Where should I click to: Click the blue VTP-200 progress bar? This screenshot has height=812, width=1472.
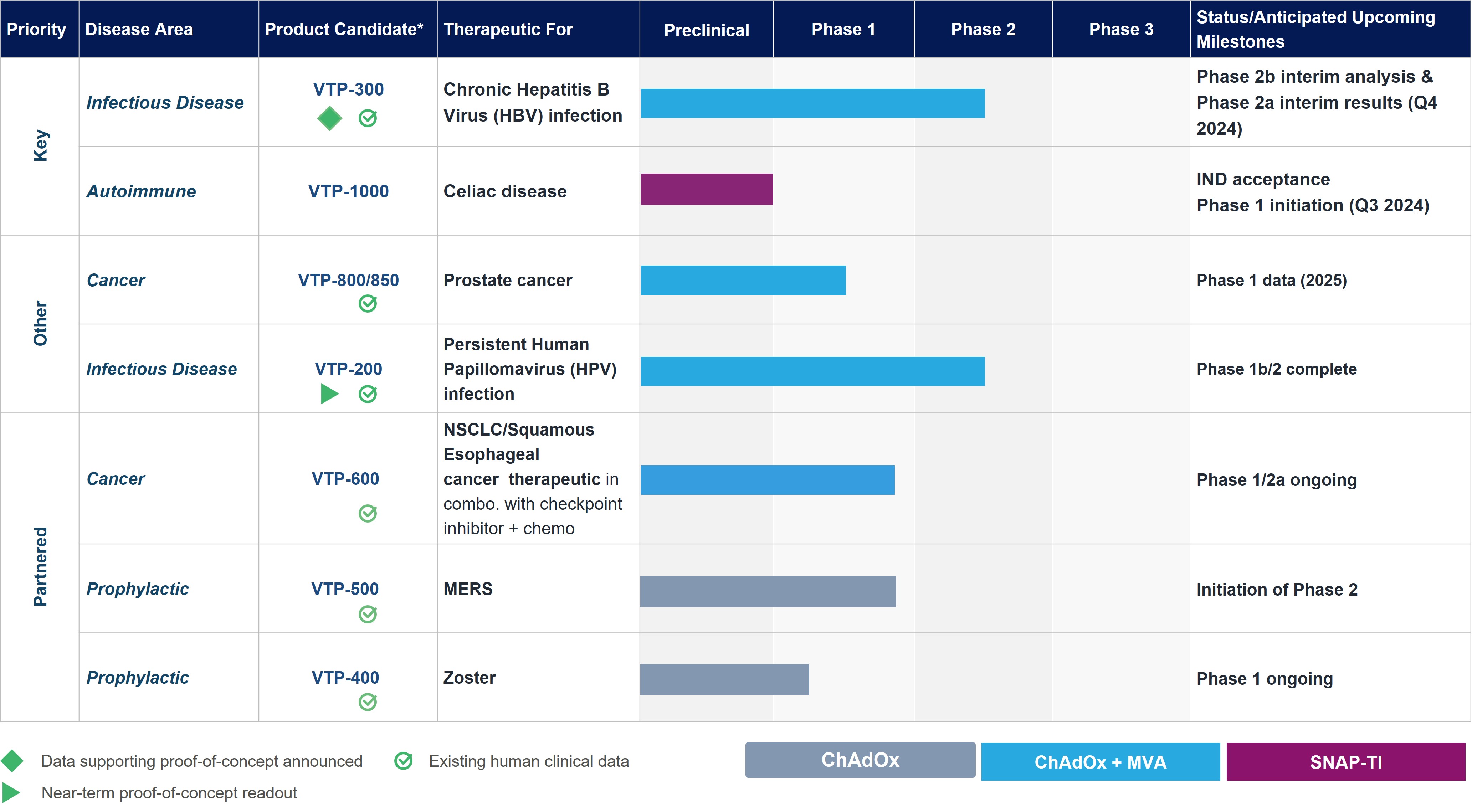(812, 371)
